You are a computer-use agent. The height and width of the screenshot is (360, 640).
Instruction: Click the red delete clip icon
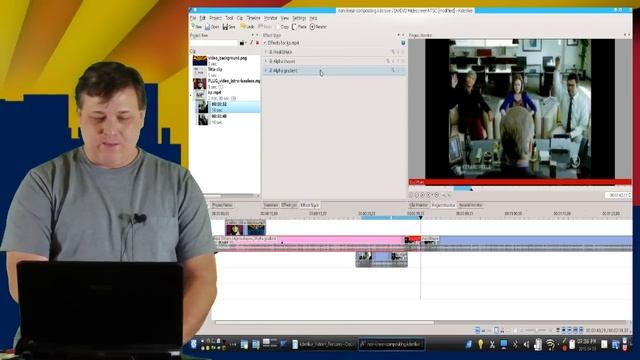coord(257,43)
